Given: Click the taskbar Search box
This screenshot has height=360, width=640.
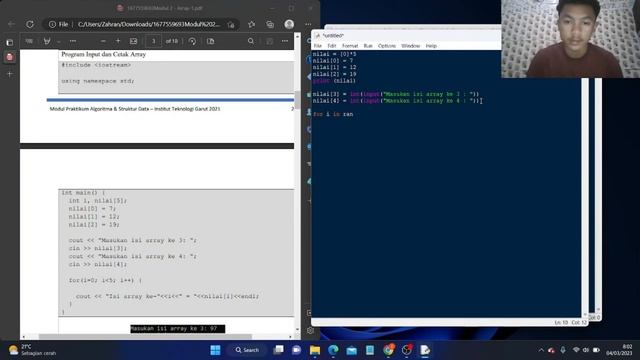Looking at the screenshot, I should click(247, 350).
